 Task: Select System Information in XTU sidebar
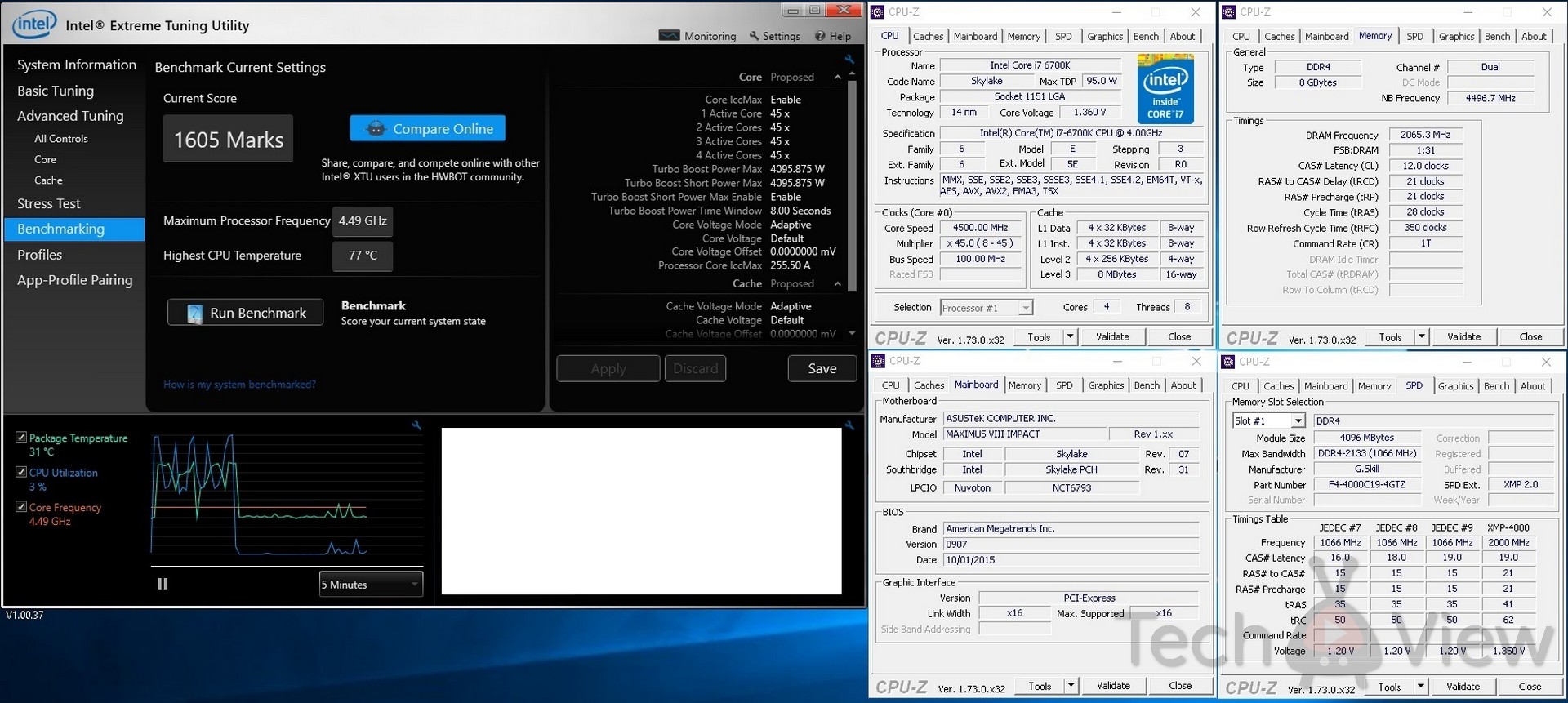click(77, 65)
